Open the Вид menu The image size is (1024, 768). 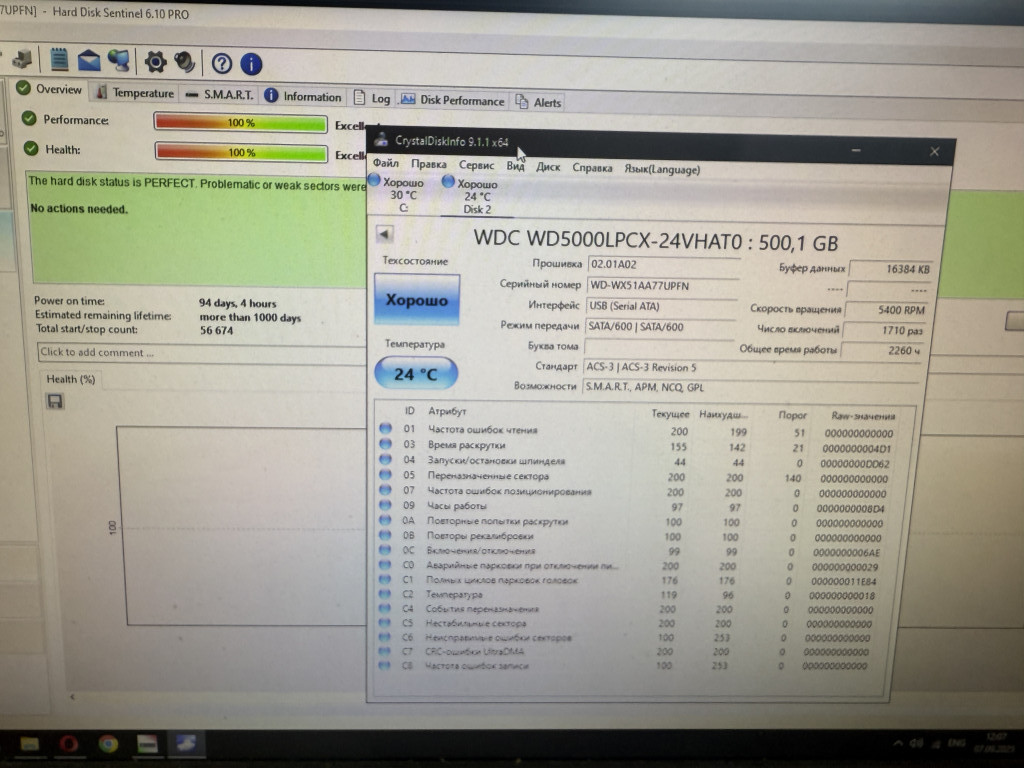tap(515, 166)
